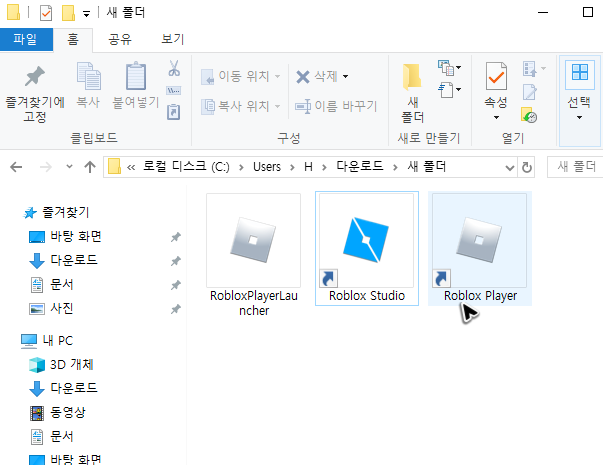Click the Properties (속성) checkmark icon

tap(496, 77)
